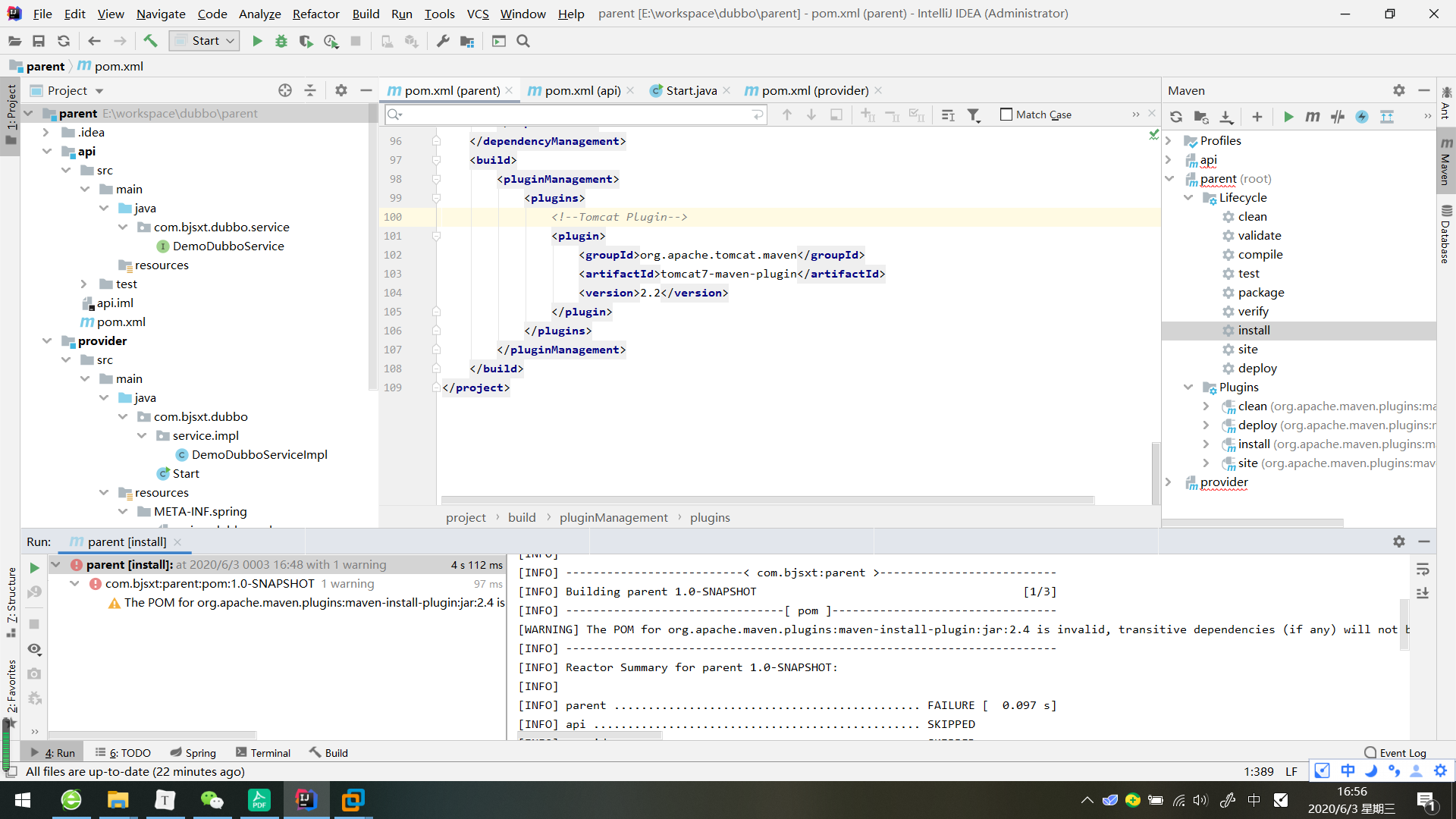Click Maven download sources icon
1456x819 pixels.
coord(1226,116)
